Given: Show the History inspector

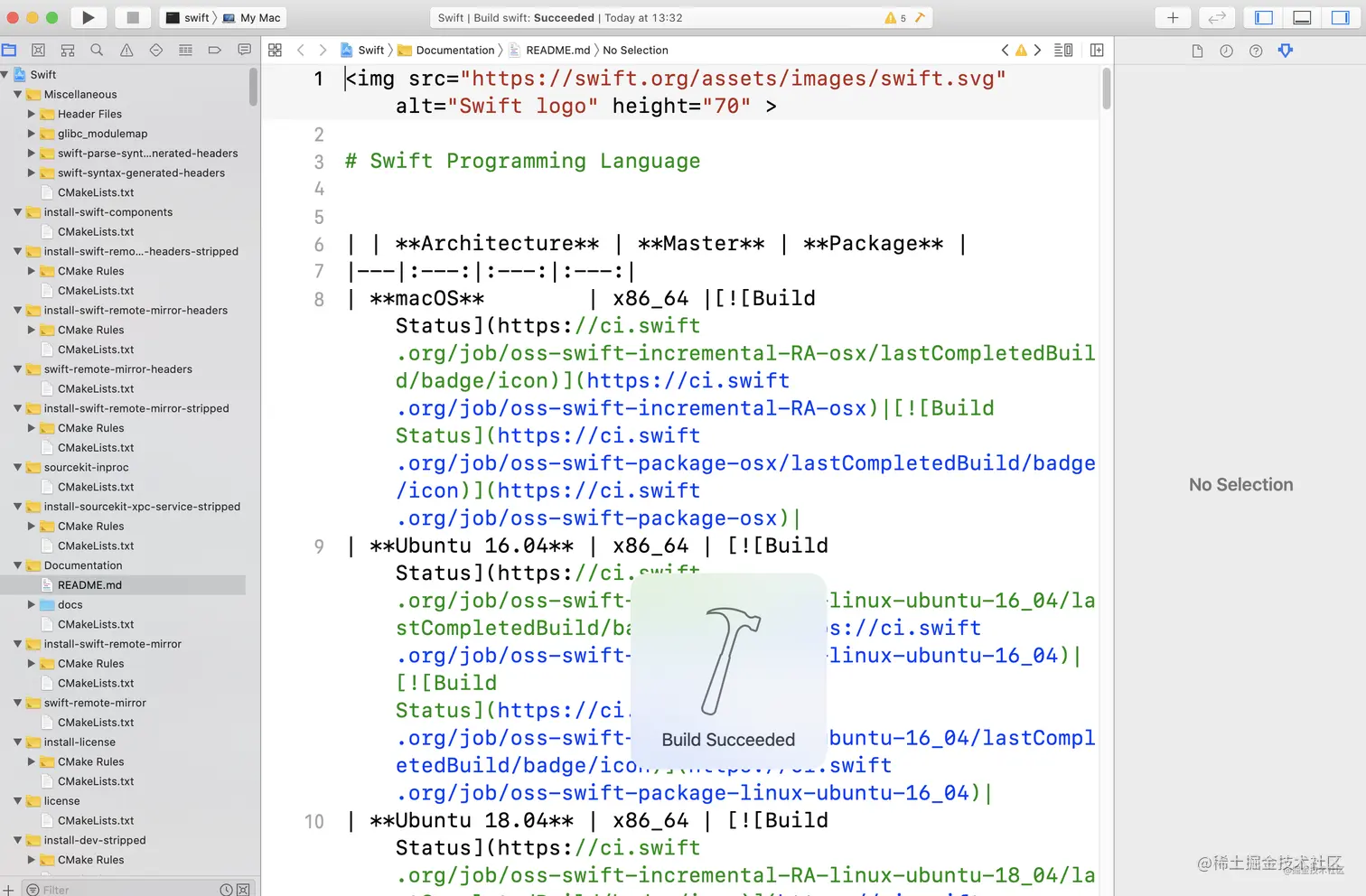Looking at the screenshot, I should click(1226, 51).
